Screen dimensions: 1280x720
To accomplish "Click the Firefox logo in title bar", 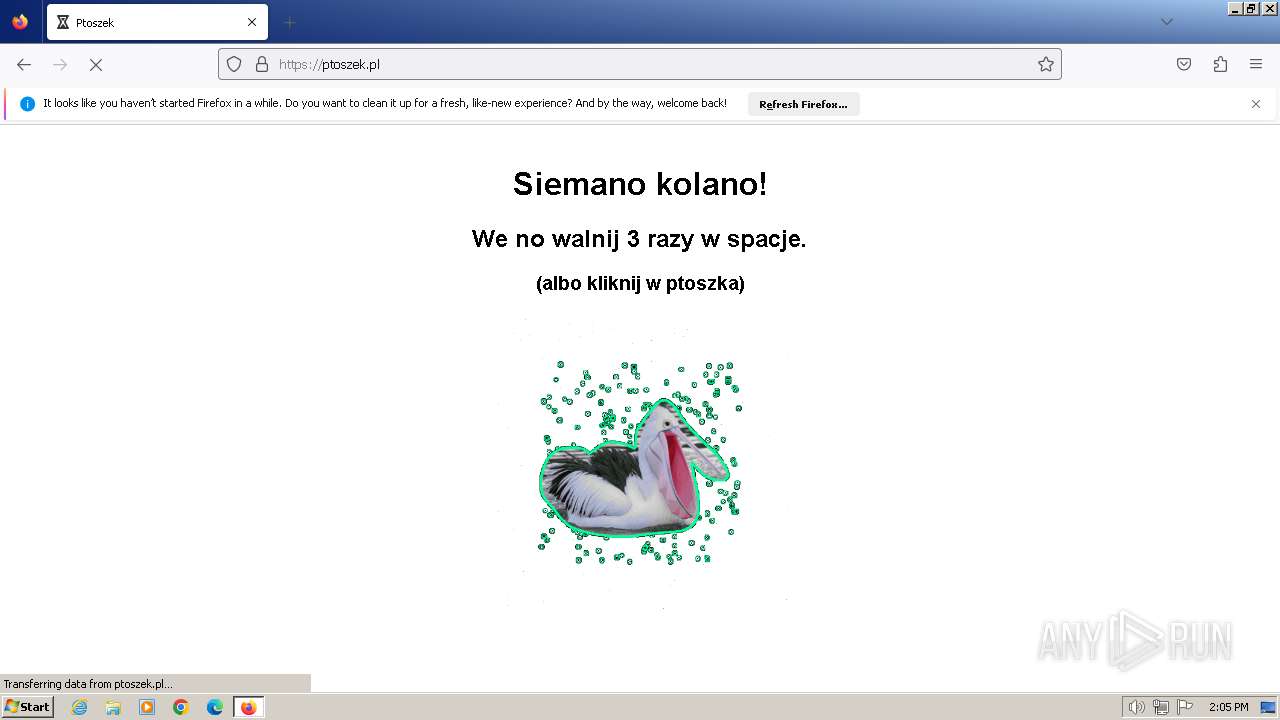I will [20, 22].
